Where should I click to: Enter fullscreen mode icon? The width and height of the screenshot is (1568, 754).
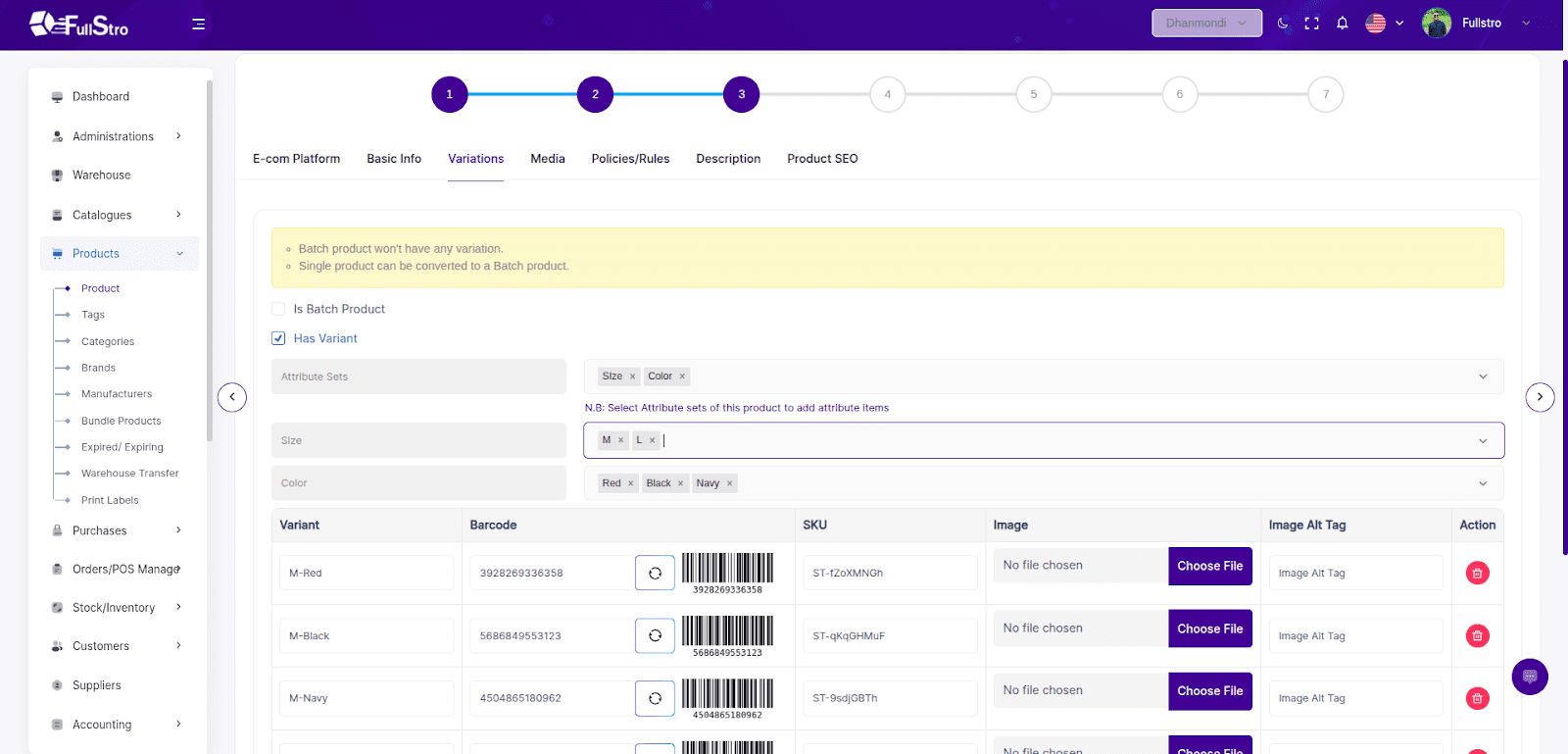(1311, 23)
